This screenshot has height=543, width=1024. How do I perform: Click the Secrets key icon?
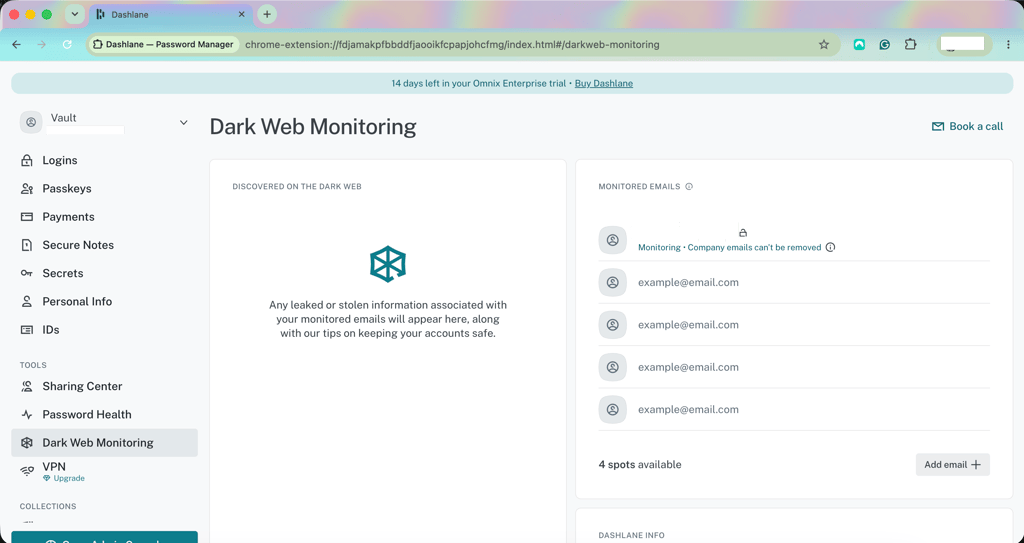[27, 273]
